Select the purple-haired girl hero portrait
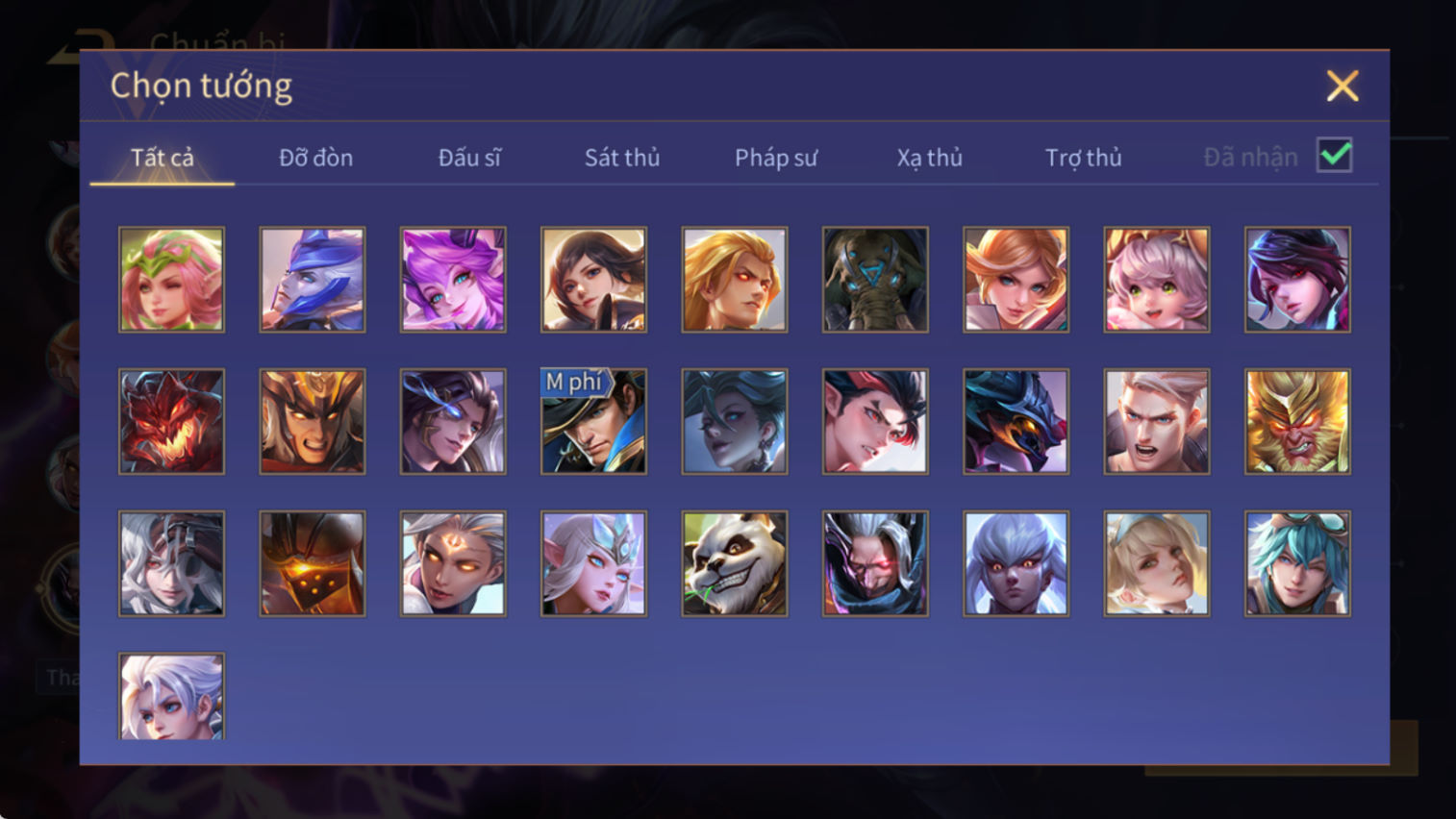Screen dimensions: 1456x819 (453, 280)
